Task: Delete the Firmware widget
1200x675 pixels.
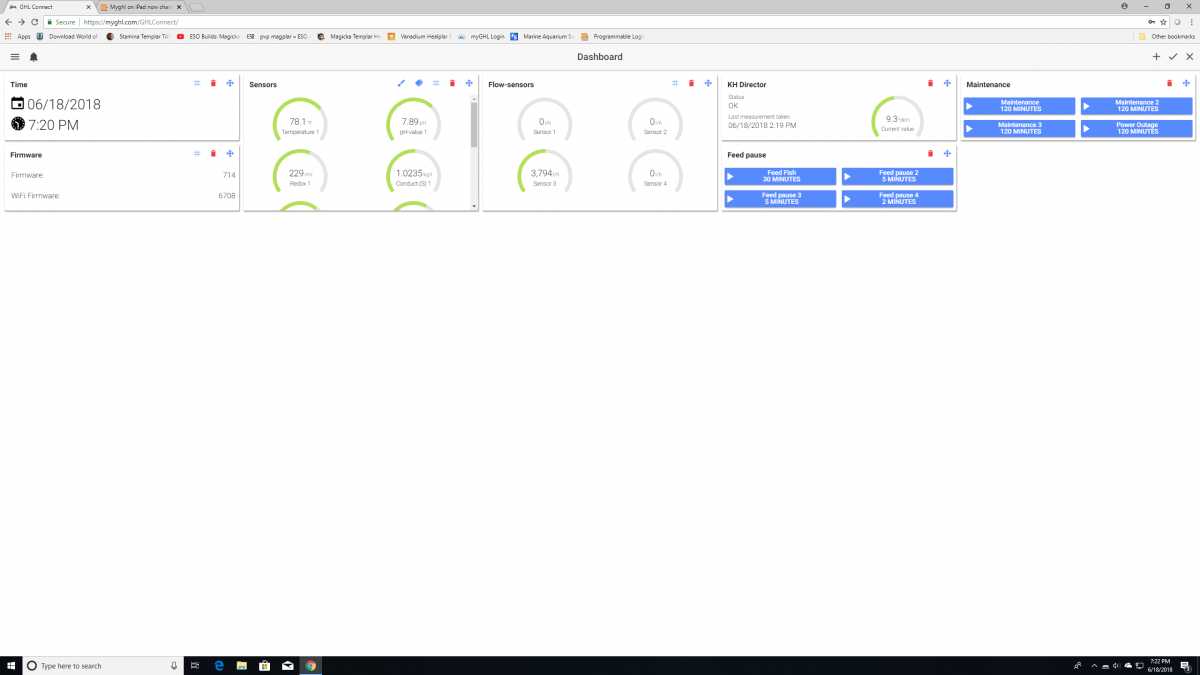Action: 213,153
